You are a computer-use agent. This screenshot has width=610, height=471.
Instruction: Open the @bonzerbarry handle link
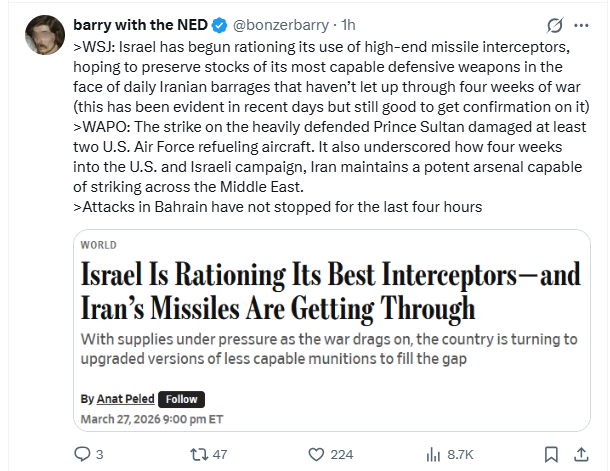click(283, 23)
